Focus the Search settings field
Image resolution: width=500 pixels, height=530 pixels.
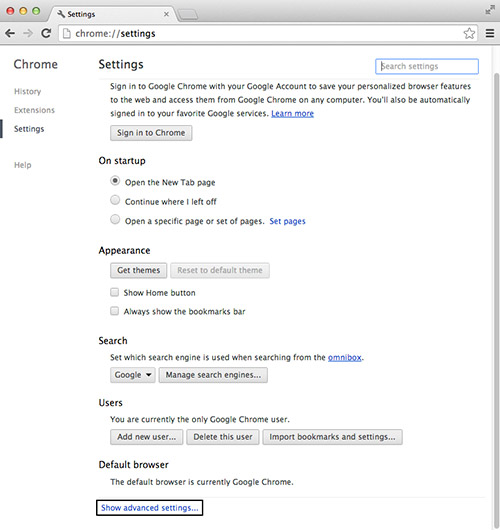pyautogui.click(x=427, y=66)
